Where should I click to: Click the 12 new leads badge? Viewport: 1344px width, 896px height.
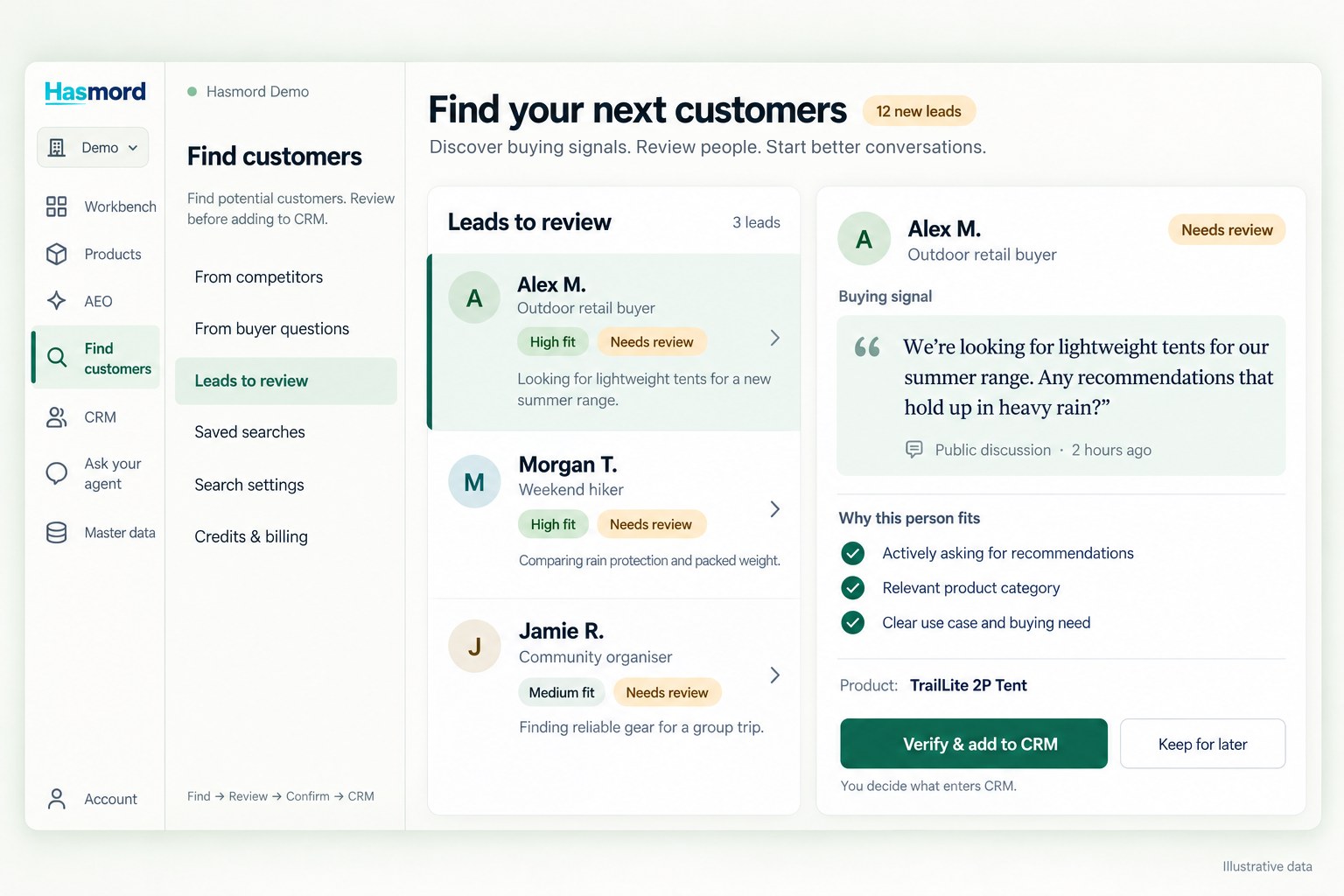click(919, 111)
